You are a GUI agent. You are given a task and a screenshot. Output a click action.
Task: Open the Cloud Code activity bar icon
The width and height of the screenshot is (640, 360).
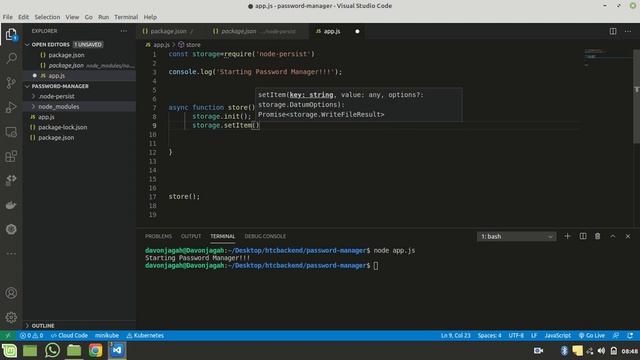11,180
